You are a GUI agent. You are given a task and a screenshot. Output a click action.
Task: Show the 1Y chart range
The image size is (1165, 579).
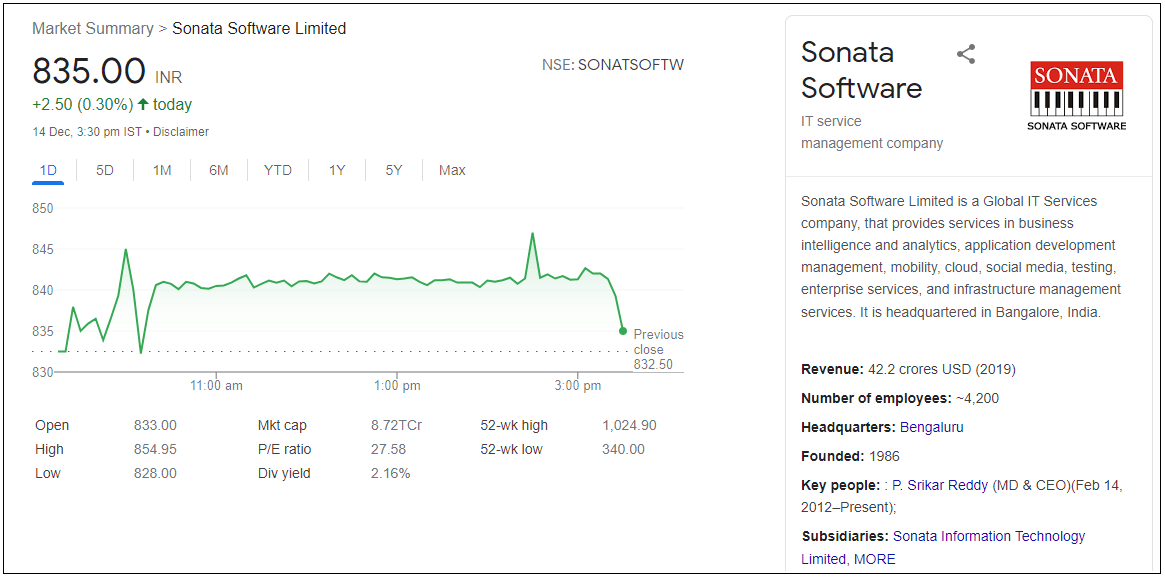coord(337,170)
